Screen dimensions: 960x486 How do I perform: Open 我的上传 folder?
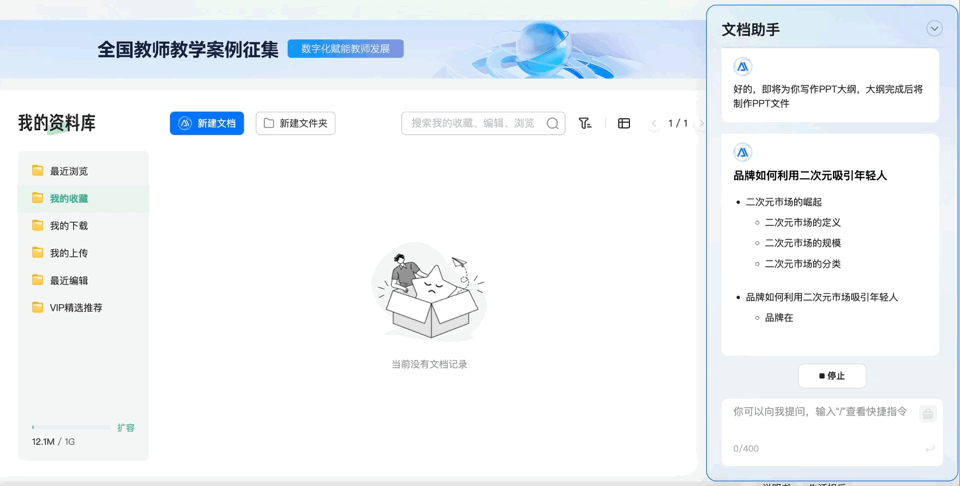pos(83,253)
